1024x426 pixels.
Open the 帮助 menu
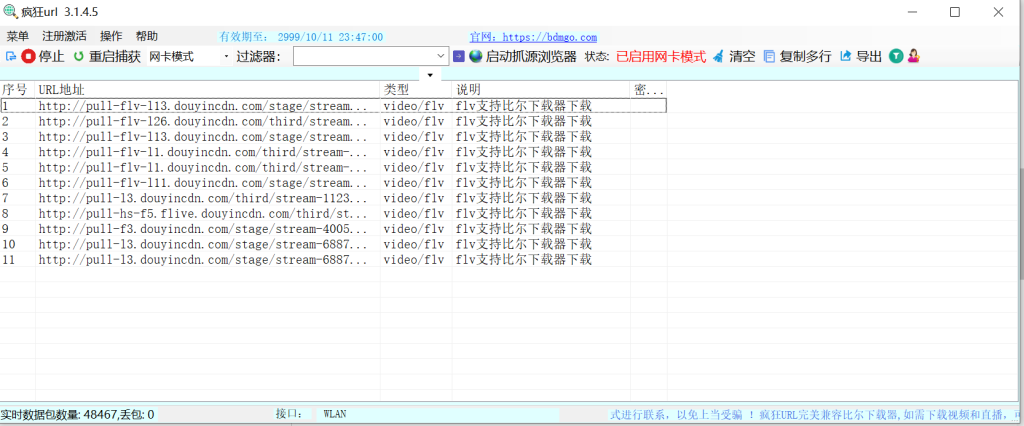[147, 37]
